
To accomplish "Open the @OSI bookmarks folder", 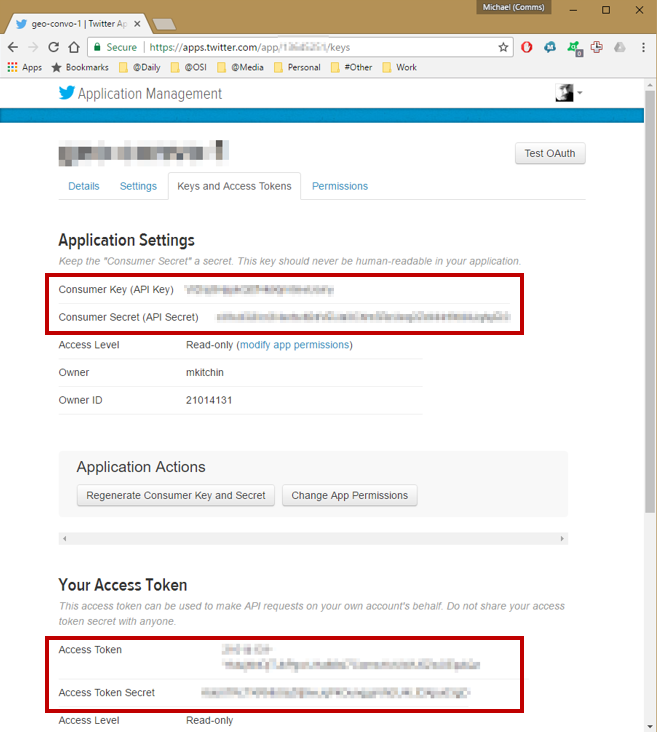I will pos(189,67).
